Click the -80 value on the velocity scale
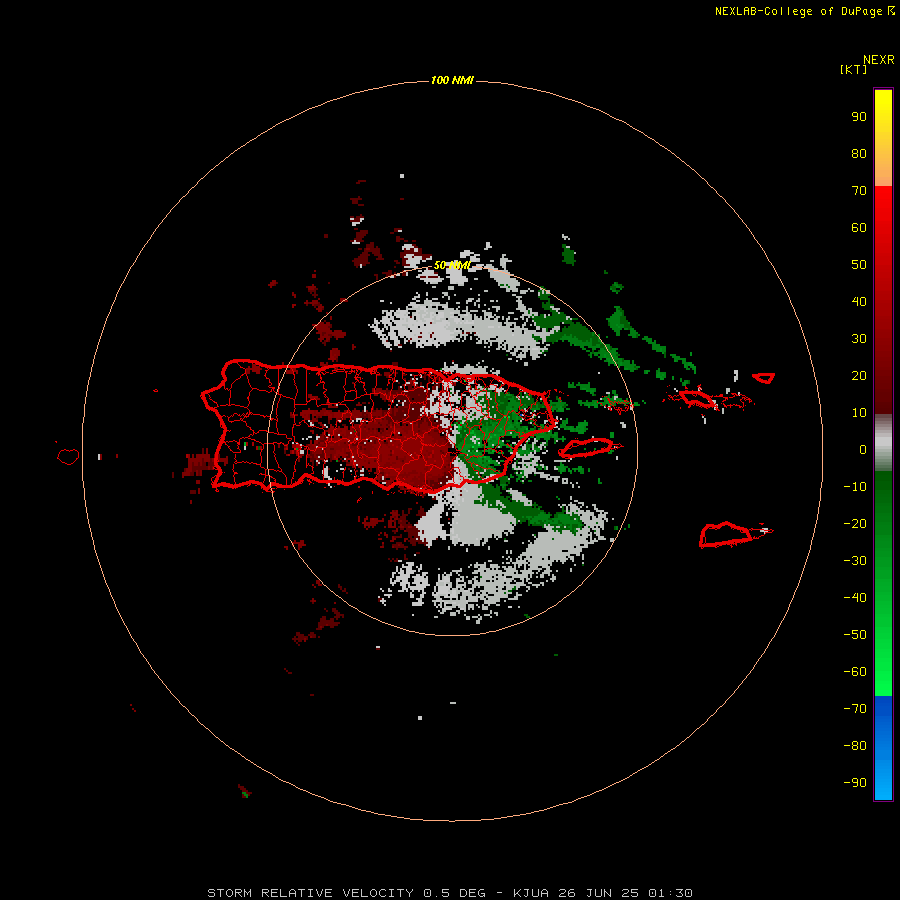The width and height of the screenshot is (900, 900). 855,746
